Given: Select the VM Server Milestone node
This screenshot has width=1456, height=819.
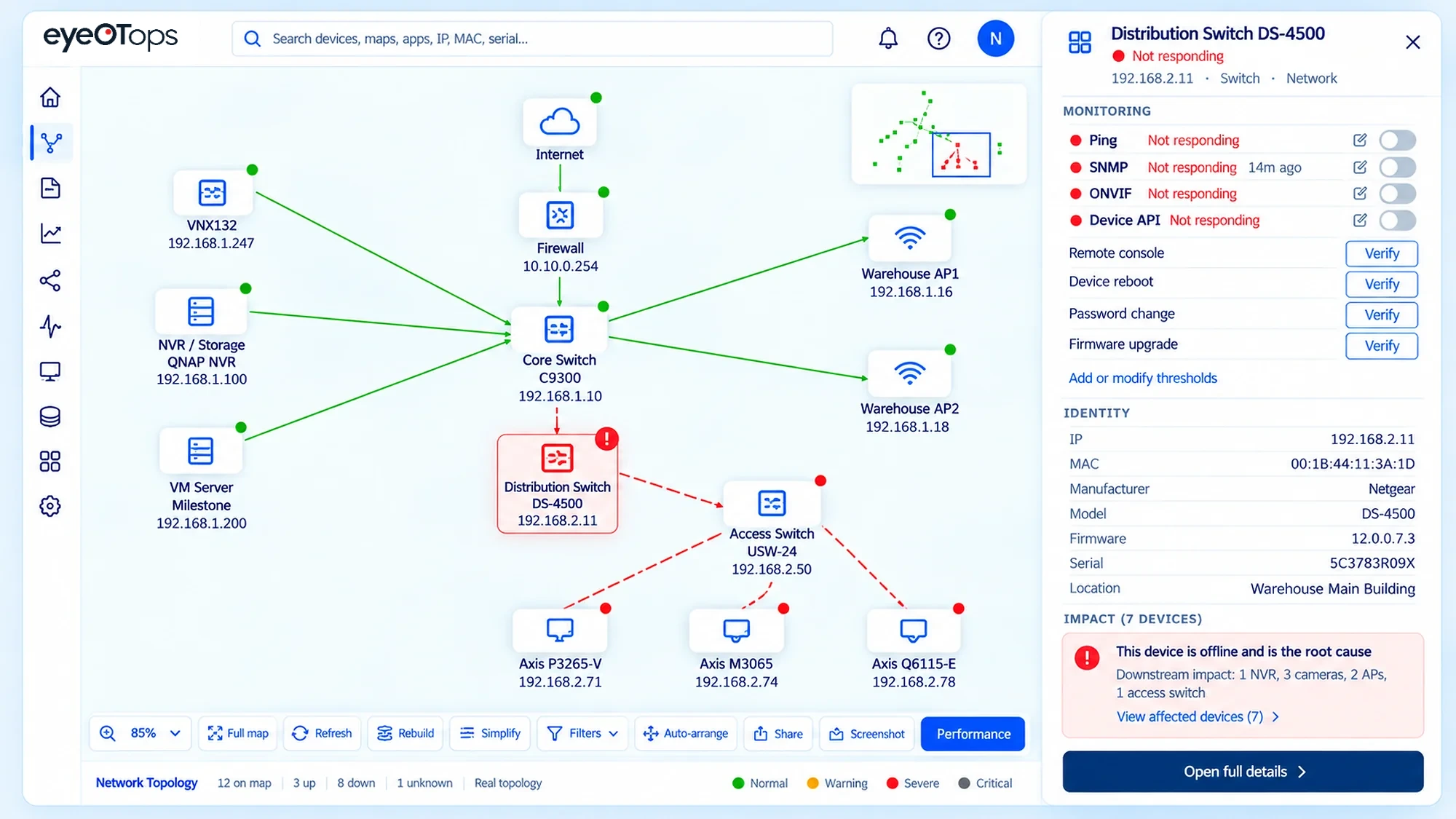Looking at the screenshot, I should 201,451.
